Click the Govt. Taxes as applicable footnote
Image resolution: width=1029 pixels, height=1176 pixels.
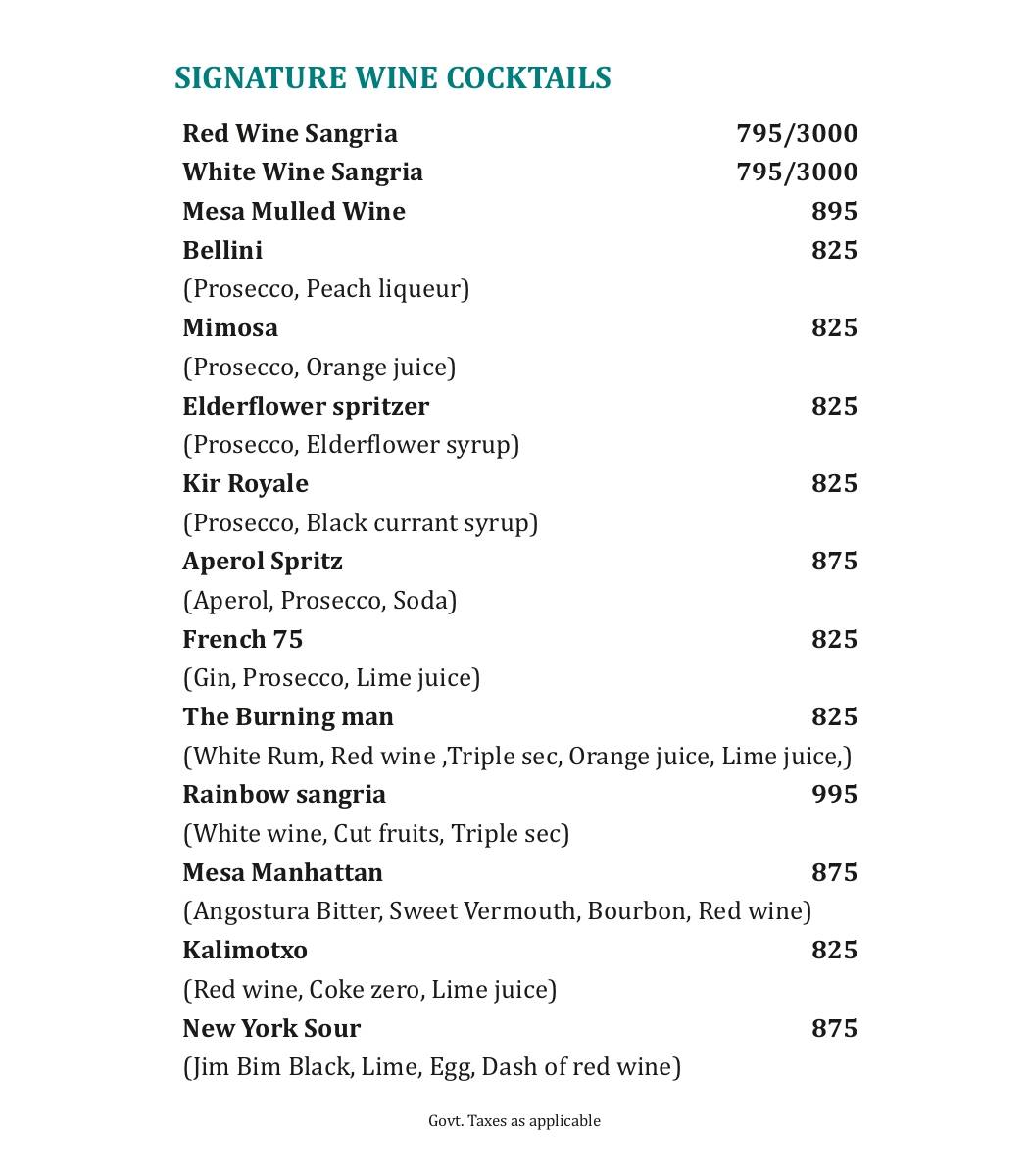(x=514, y=1120)
